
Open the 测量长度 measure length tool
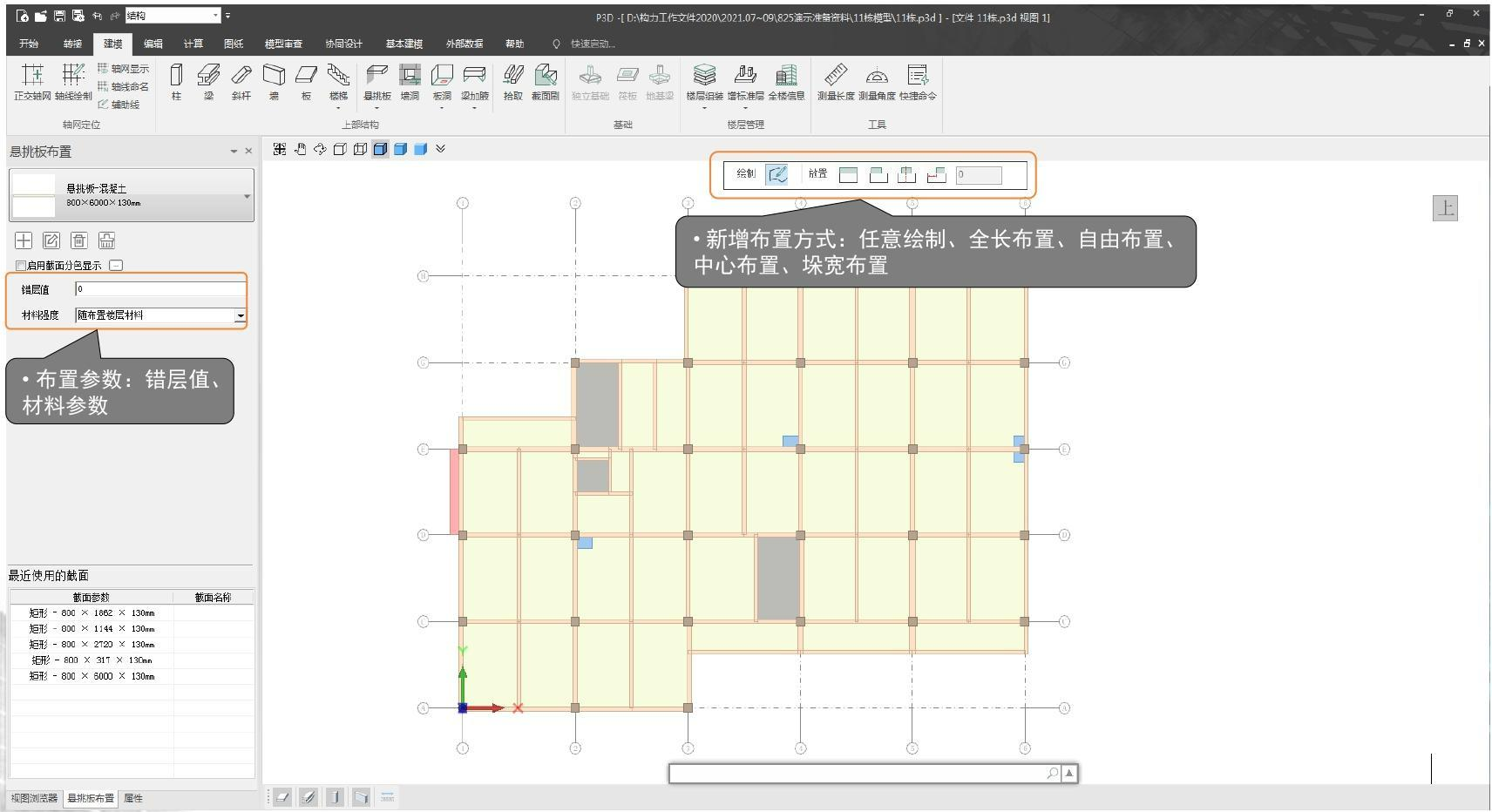click(x=835, y=82)
